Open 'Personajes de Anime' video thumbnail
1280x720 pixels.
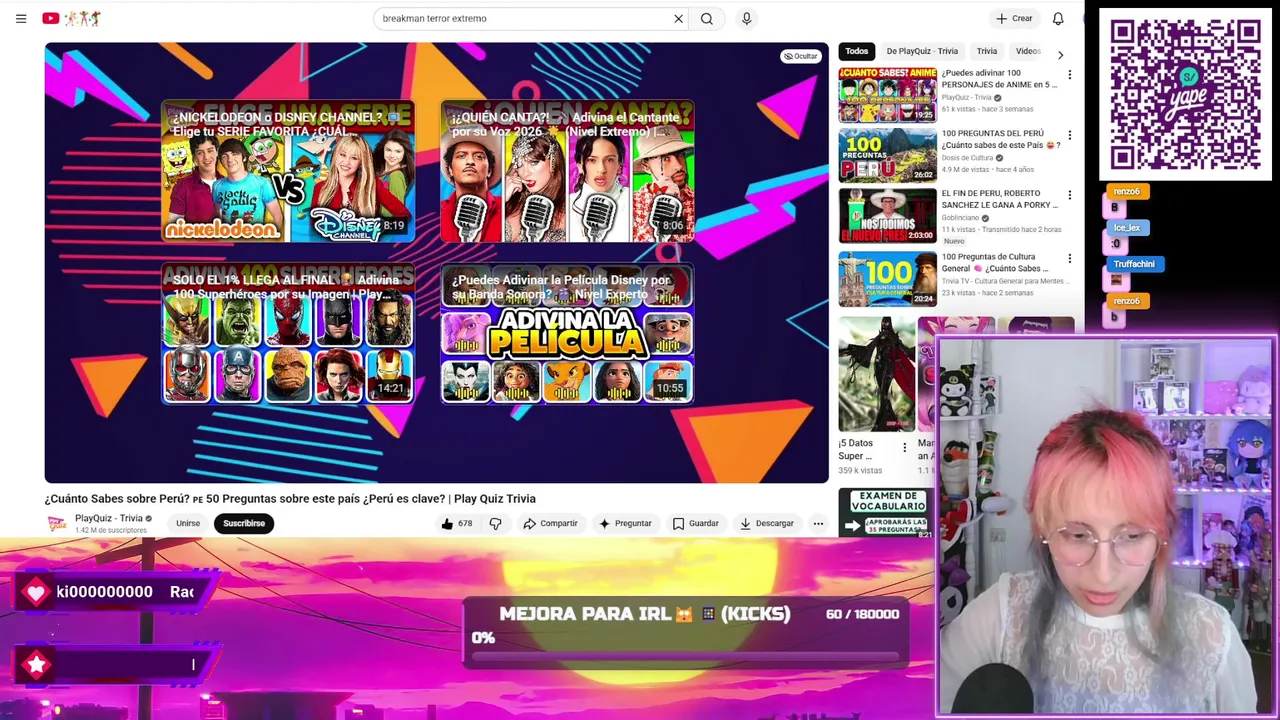[888, 95]
